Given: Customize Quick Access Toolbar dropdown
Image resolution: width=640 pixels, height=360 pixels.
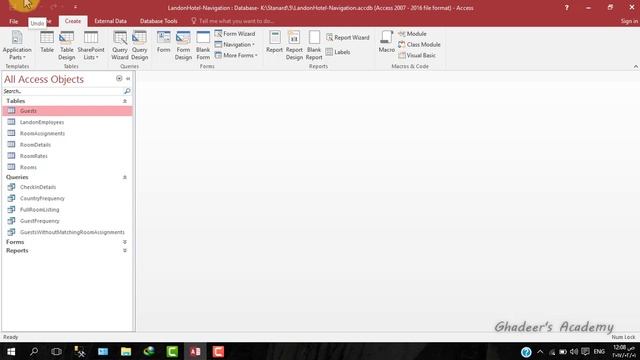Looking at the screenshot, I should (x=76, y=7).
